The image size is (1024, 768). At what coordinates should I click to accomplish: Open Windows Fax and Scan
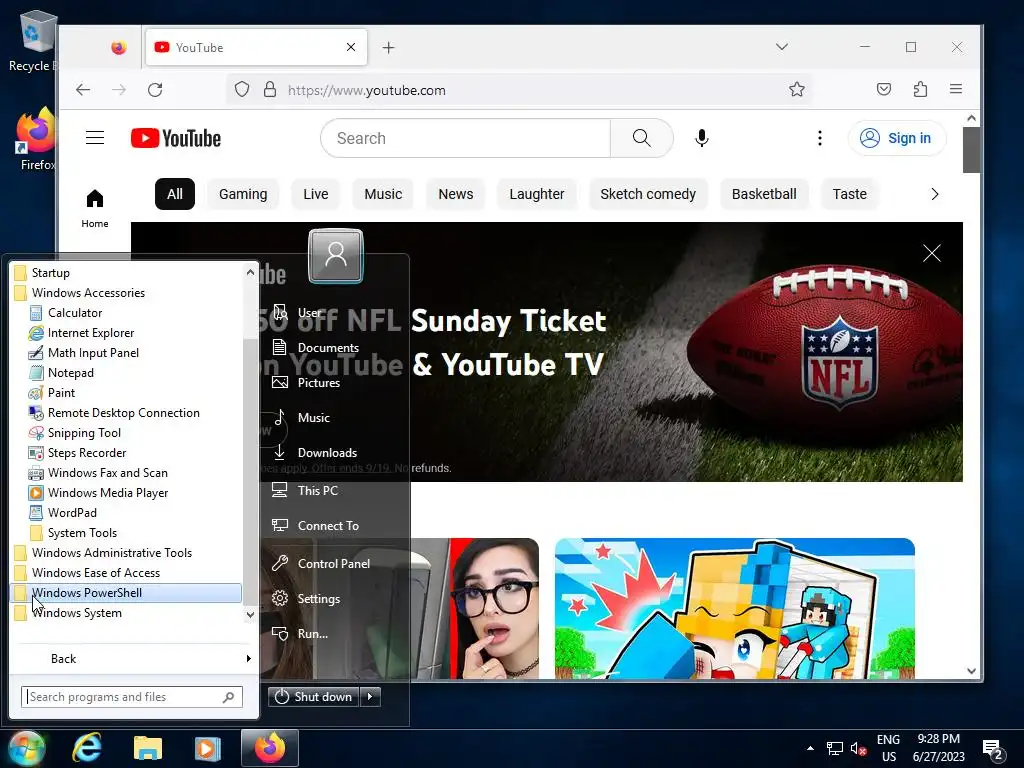98,473
